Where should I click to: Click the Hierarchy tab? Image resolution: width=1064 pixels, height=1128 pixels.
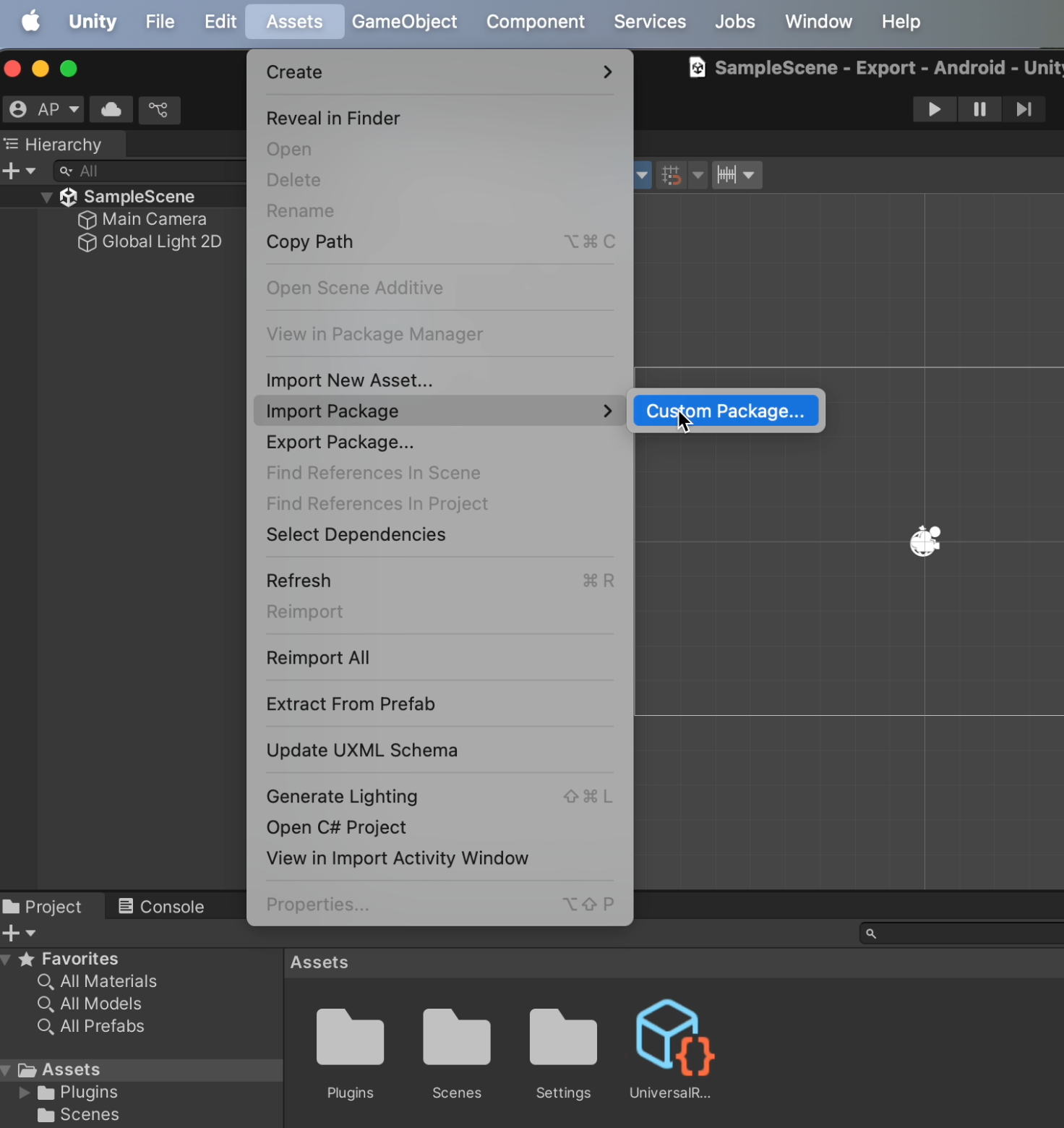[54, 145]
